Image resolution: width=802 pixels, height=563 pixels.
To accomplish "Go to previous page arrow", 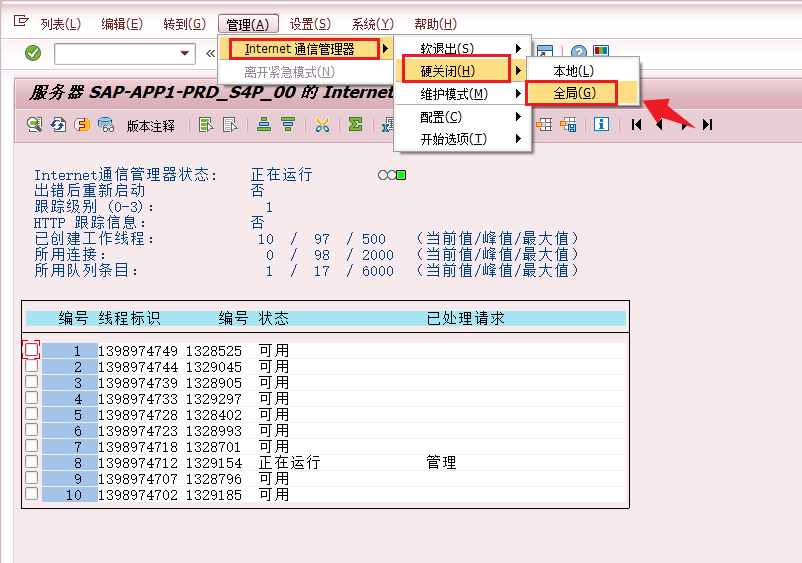I will pyautogui.click(x=660, y=124).
